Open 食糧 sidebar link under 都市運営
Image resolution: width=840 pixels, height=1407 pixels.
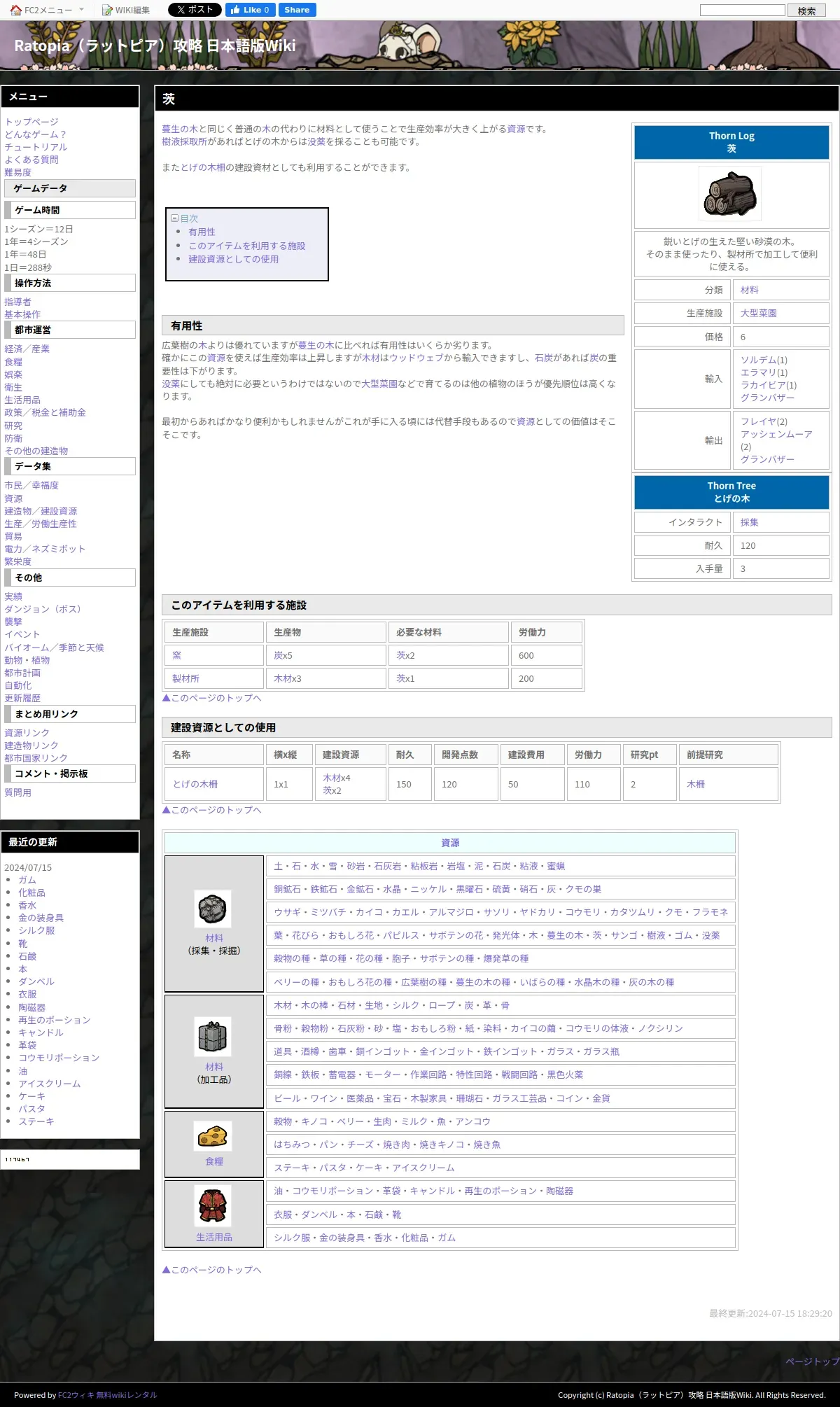[13, 362]
